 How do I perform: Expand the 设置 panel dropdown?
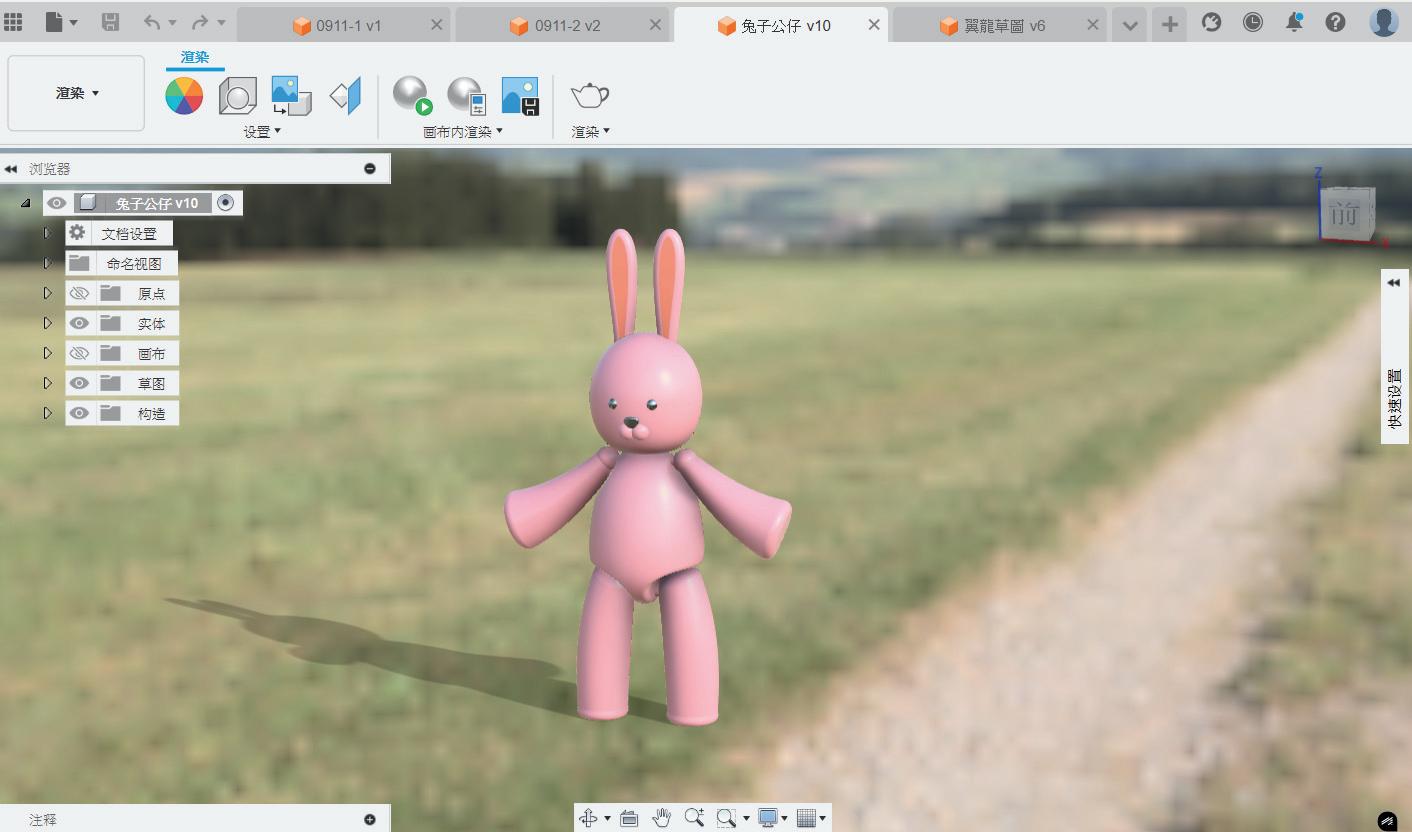point(263,131)
